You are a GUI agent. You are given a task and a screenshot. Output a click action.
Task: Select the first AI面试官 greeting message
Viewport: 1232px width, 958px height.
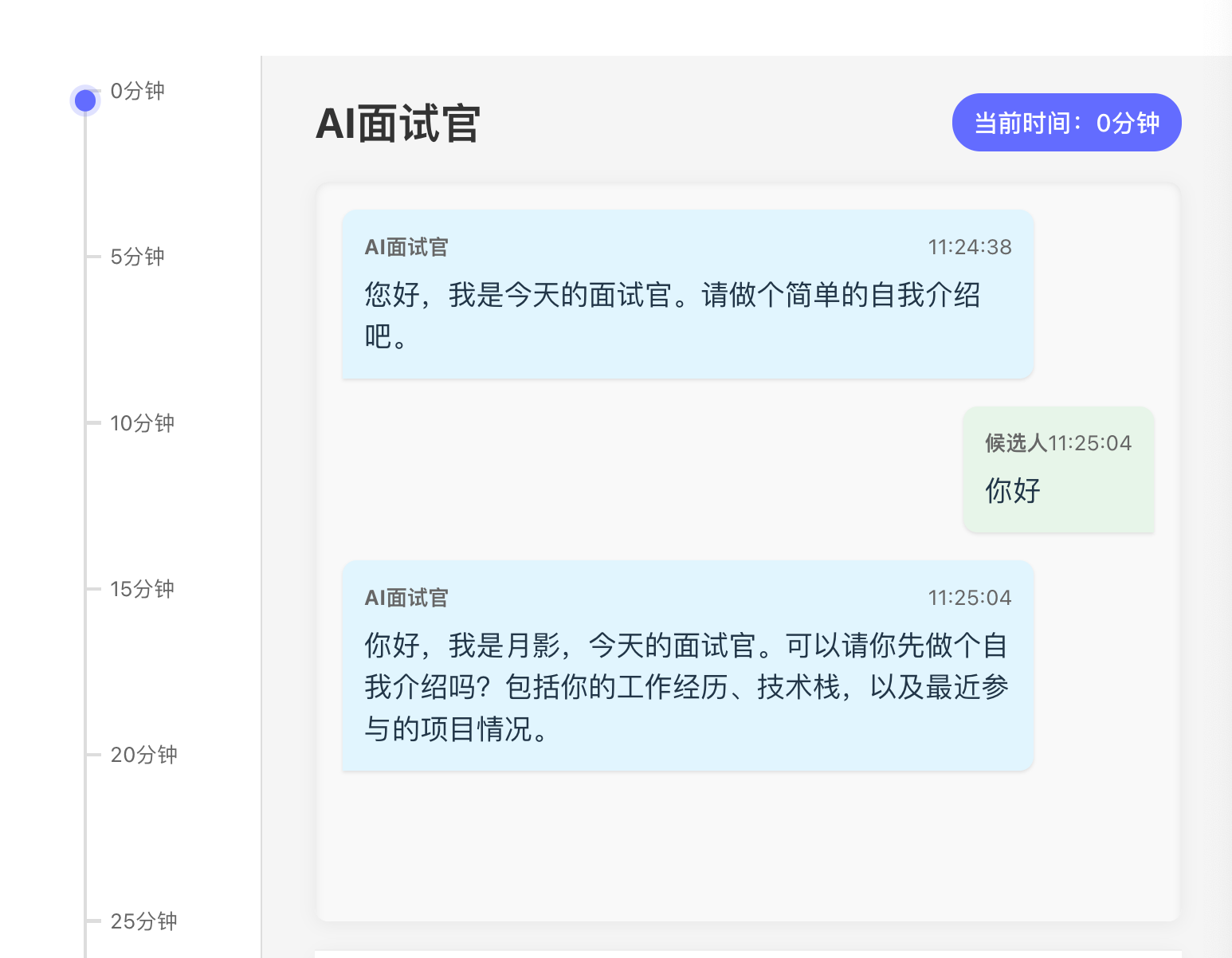[x=687, y=295]
